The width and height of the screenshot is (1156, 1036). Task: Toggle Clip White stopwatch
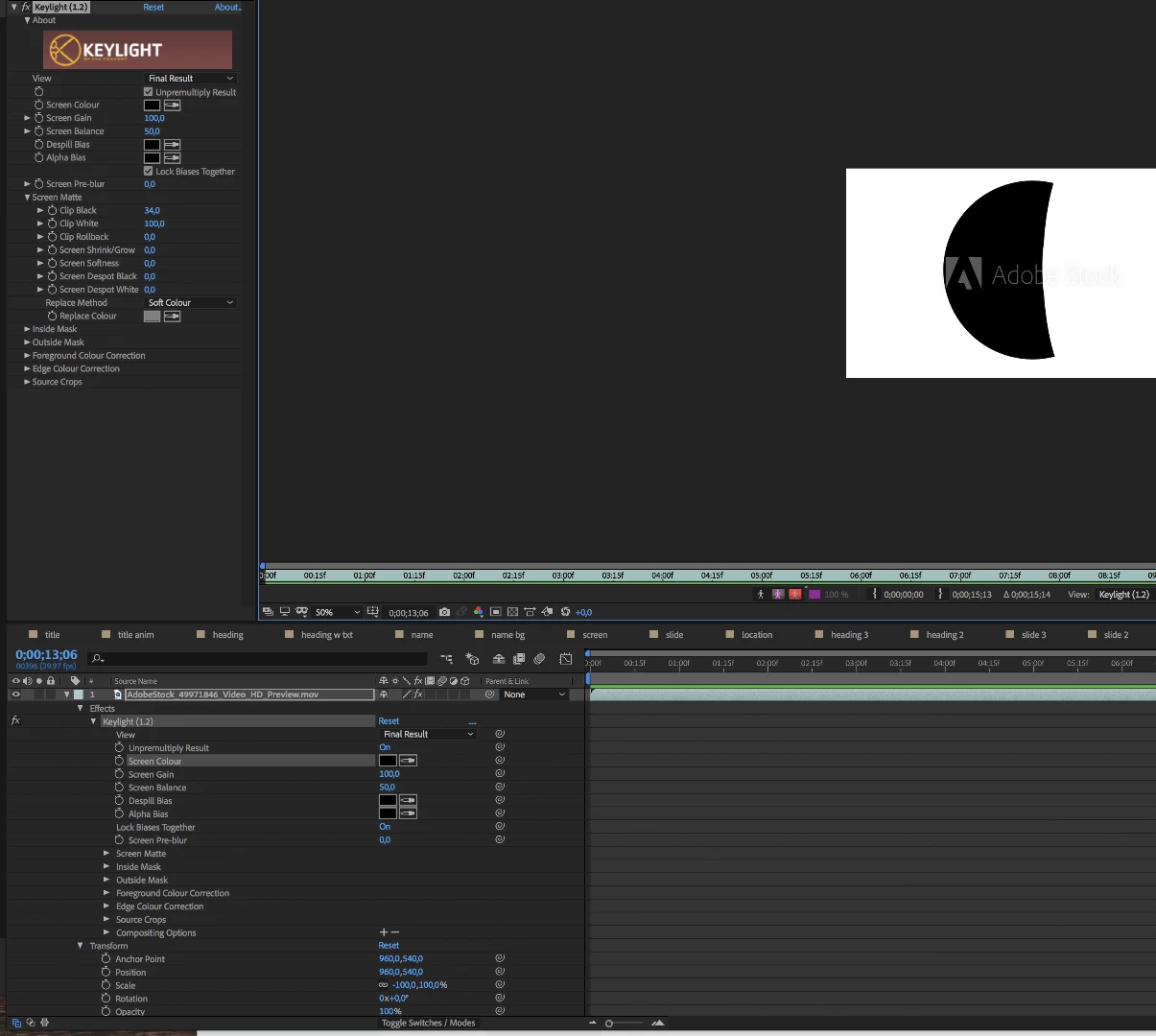(x=53, y=224)
